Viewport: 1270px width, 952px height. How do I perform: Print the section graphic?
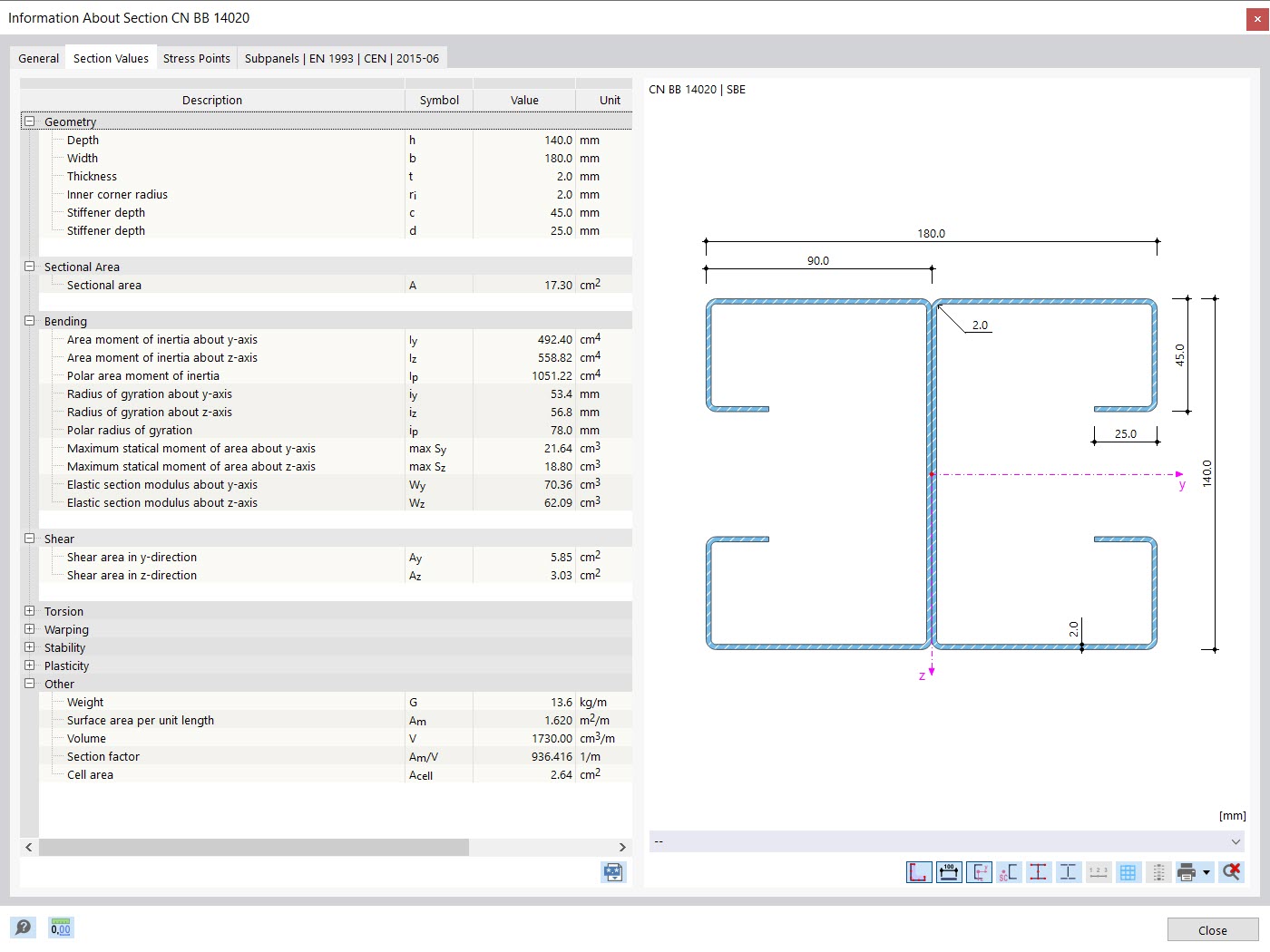point(1186,872)
